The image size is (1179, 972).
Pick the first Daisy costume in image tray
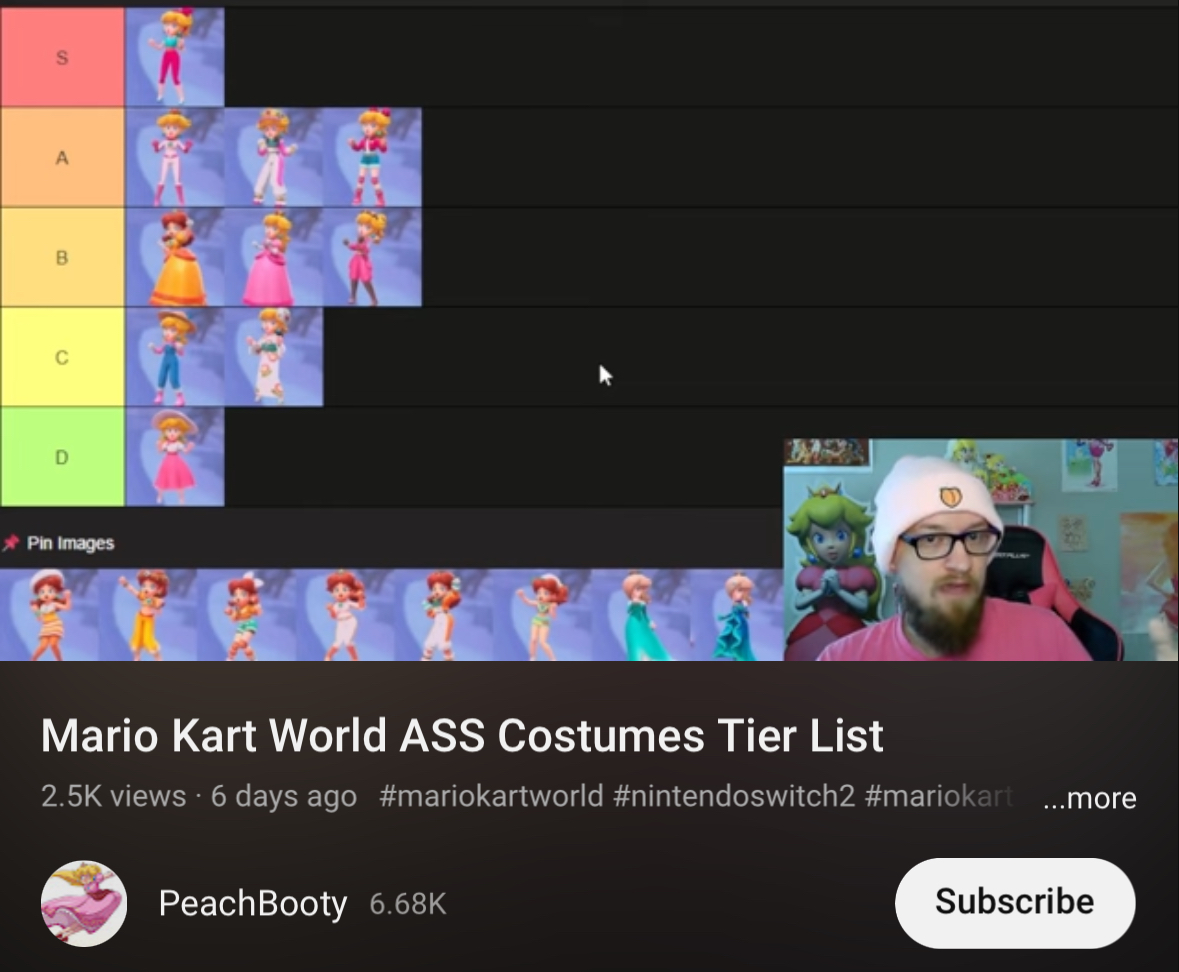49,615
